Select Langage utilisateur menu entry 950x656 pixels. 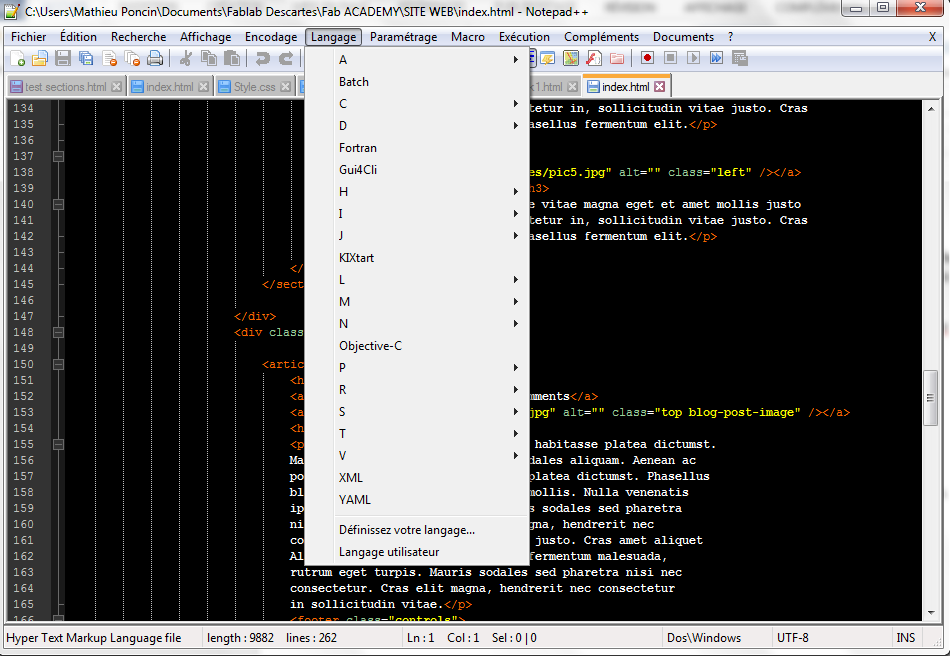tap(417, 552)
